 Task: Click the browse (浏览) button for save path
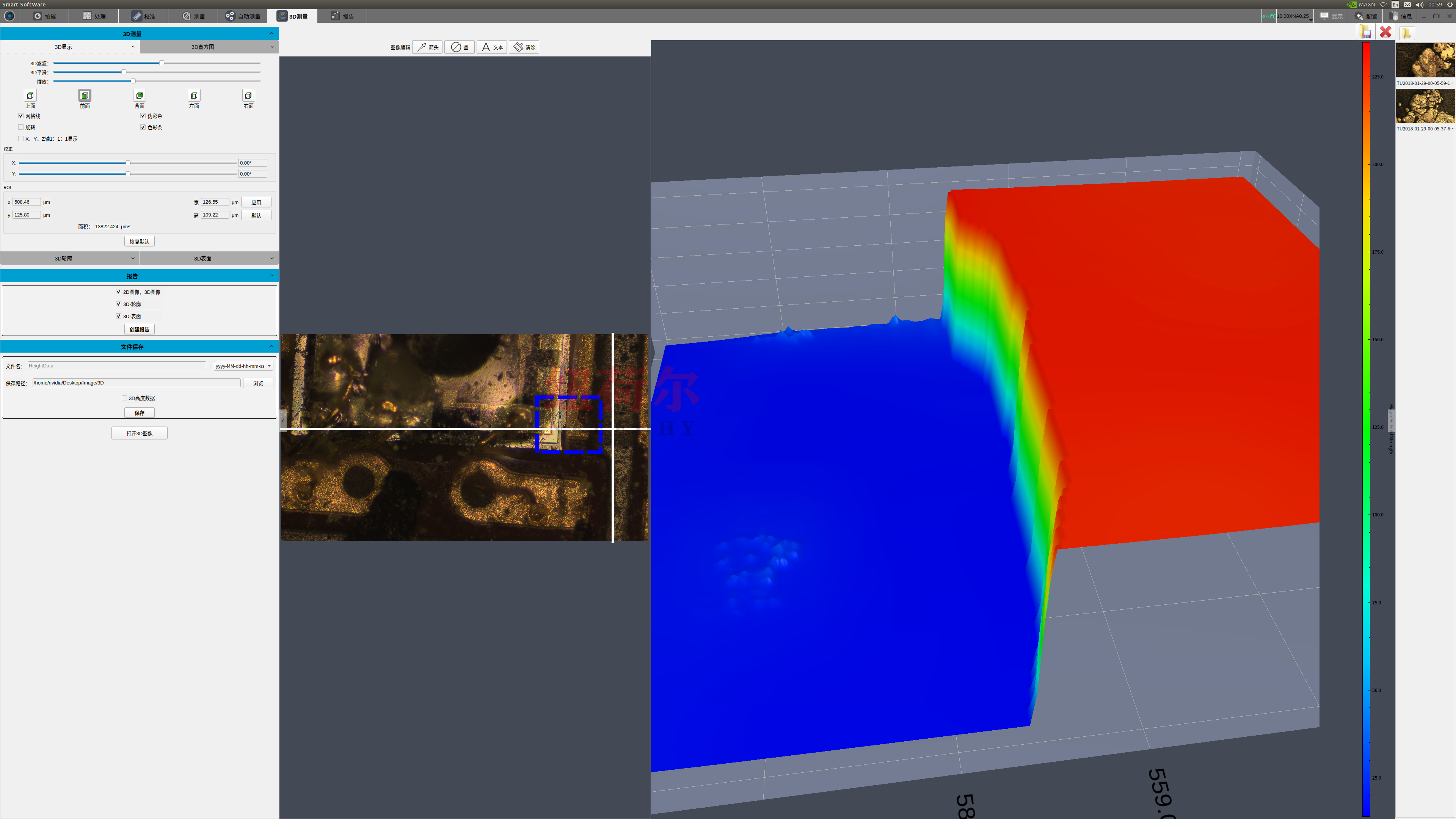[x=258, y=383]
